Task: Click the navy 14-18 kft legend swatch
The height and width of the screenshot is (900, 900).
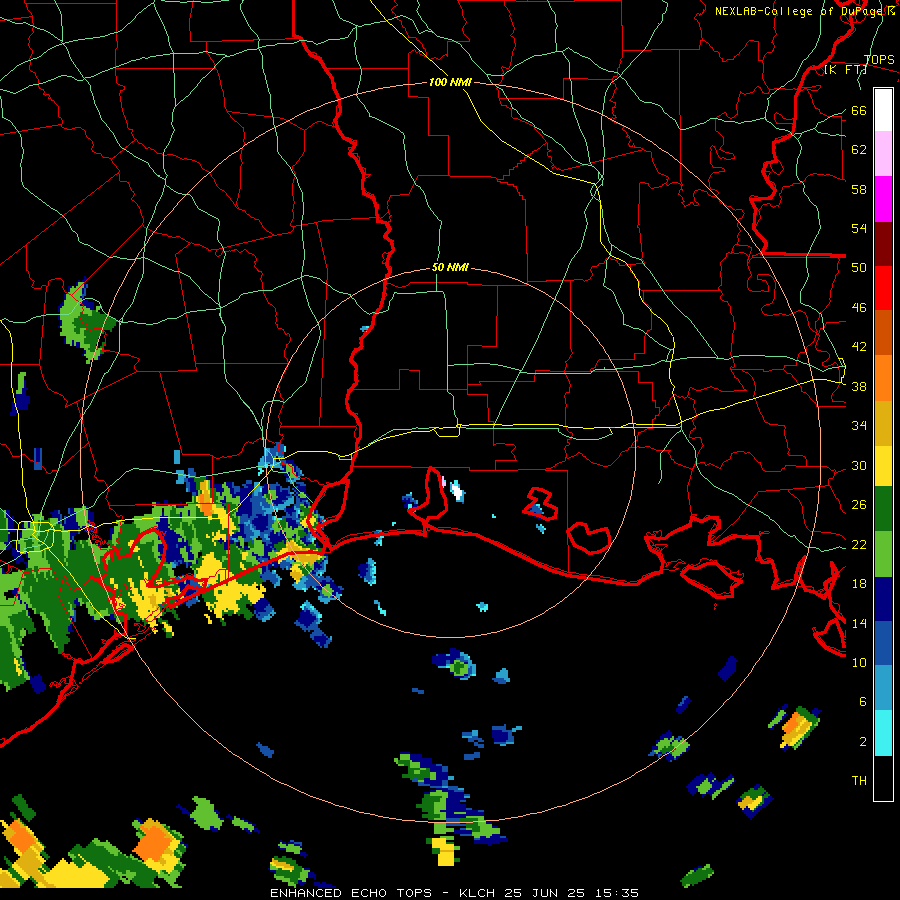Action: point(883,599)
